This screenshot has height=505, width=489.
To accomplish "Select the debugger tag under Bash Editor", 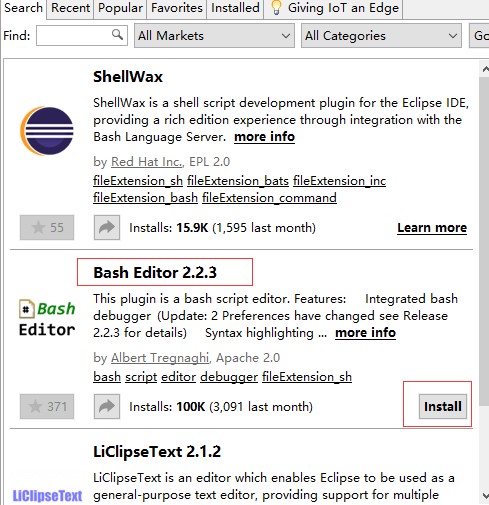I will click(x=229, y=377).
